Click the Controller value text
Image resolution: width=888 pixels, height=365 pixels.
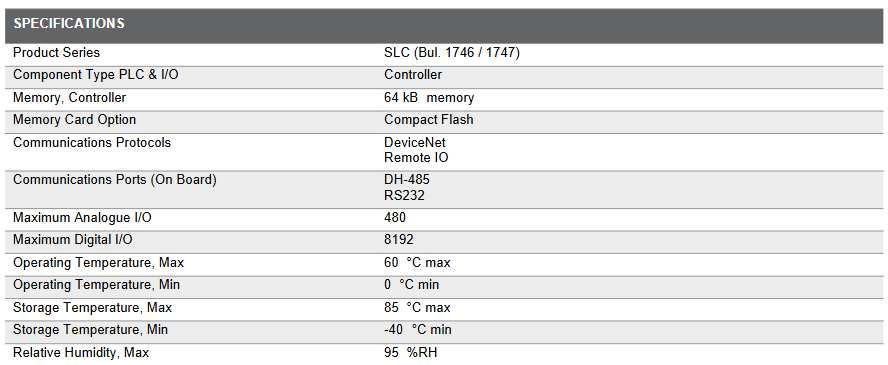[413, 75]
